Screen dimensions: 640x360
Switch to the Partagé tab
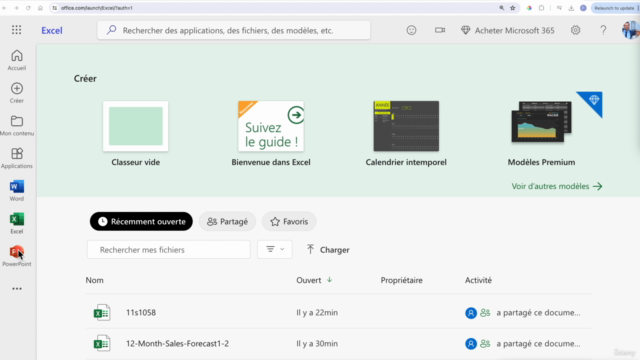tap(227, 221)
